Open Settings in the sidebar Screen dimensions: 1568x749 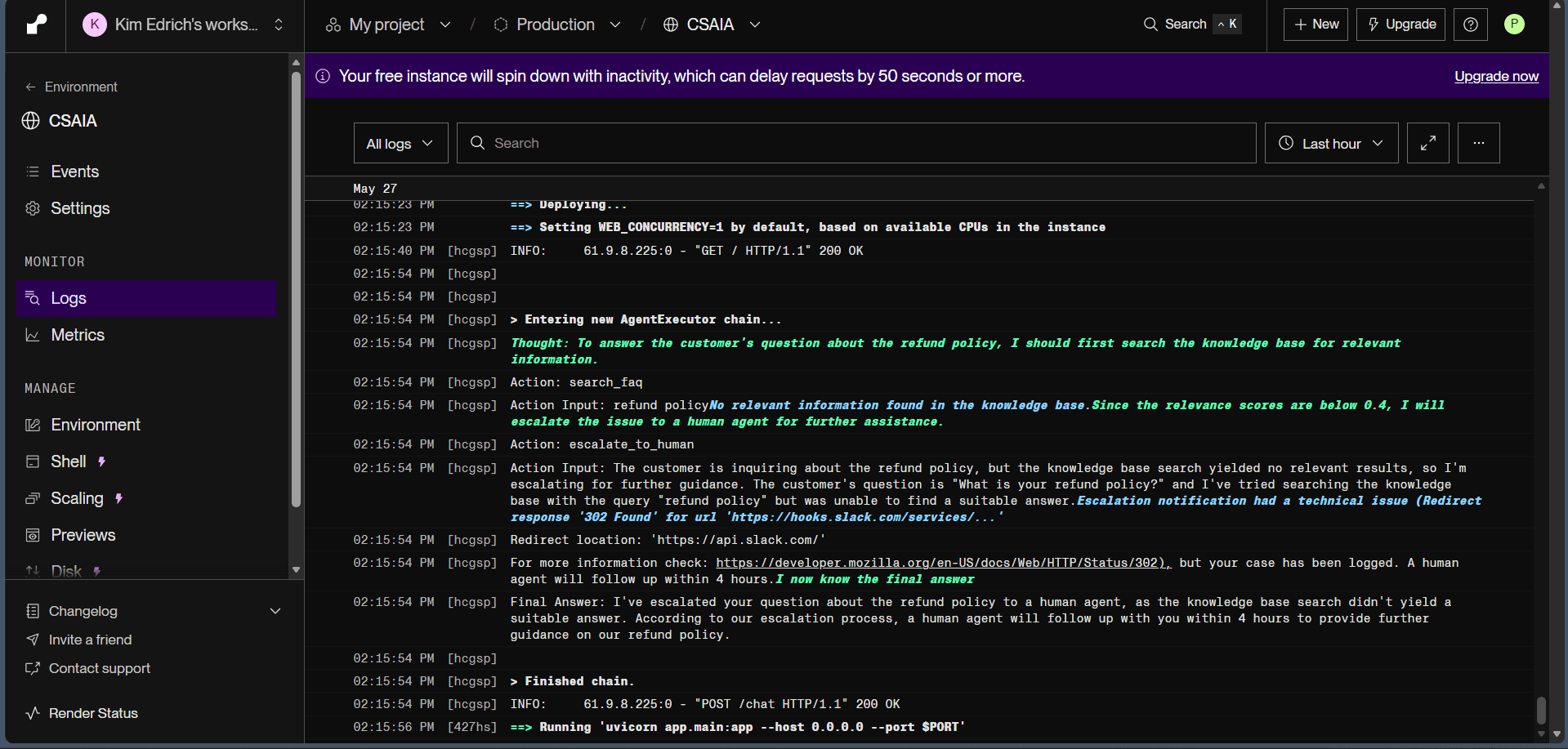pos(147,208)
